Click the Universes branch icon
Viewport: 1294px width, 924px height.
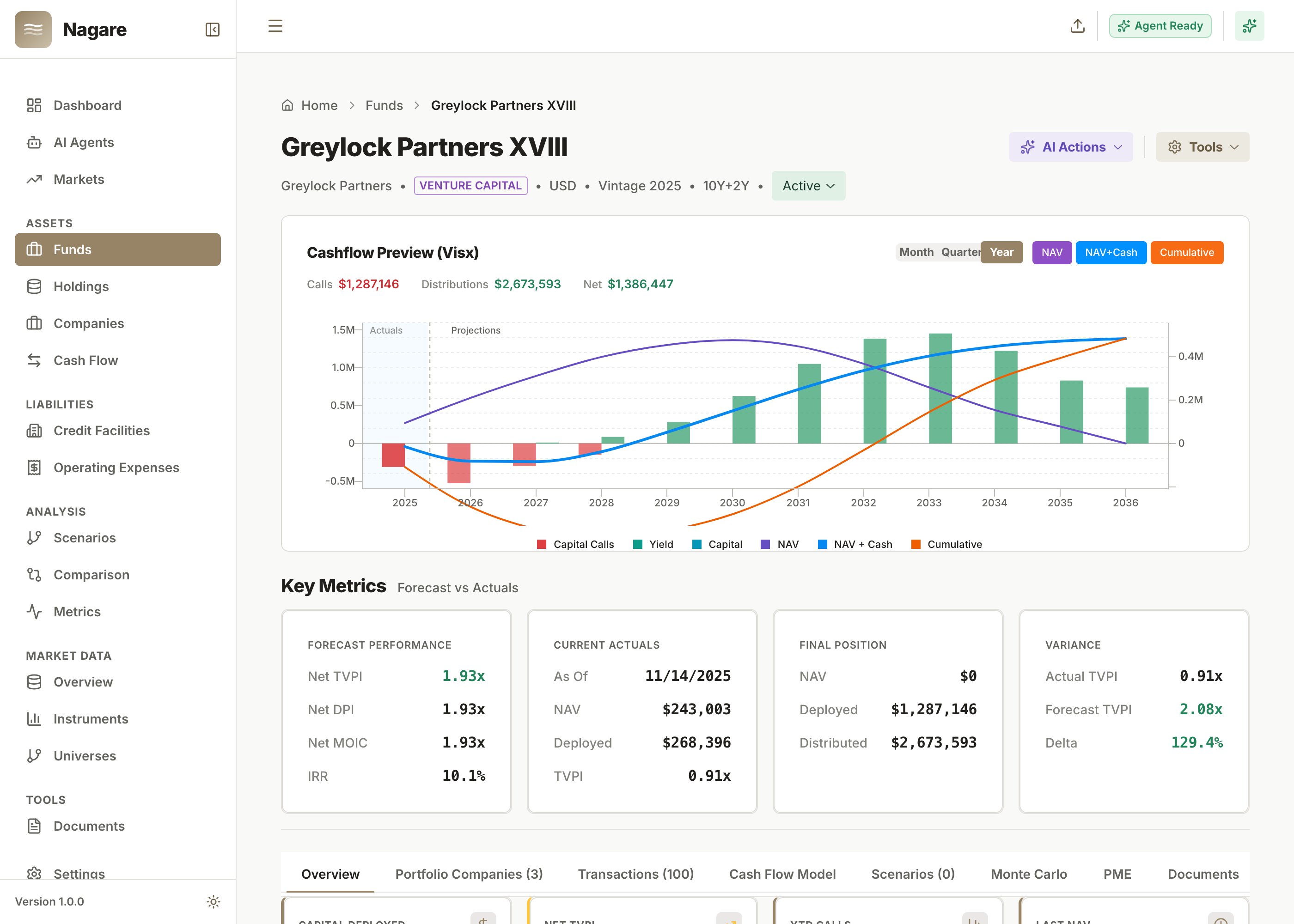coord(34,755)
